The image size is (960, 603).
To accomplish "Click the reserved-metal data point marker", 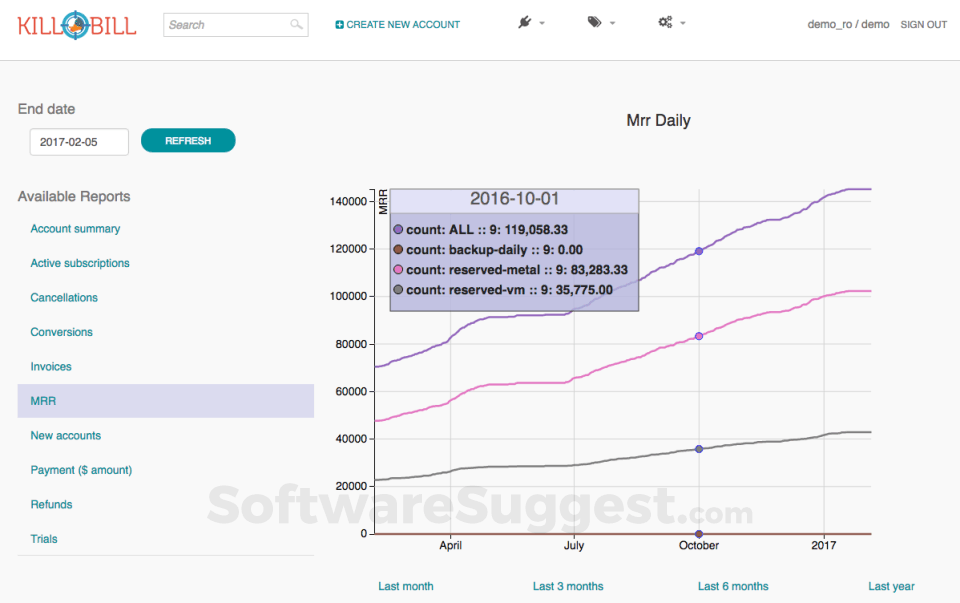I will pyautogui.click(x=699, y=336).
